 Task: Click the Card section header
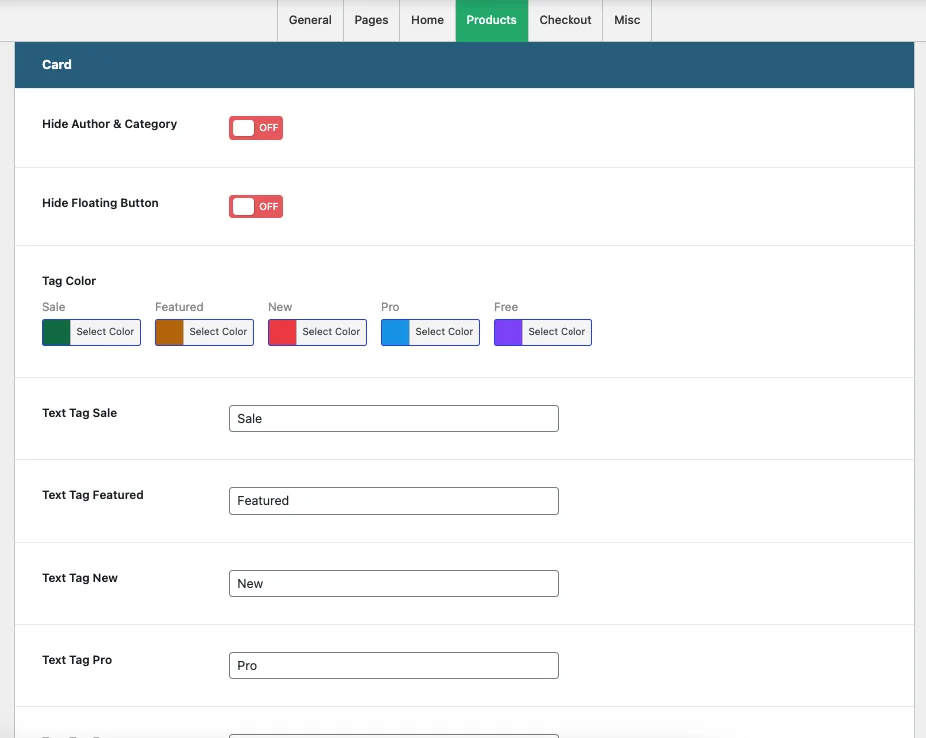464,65
